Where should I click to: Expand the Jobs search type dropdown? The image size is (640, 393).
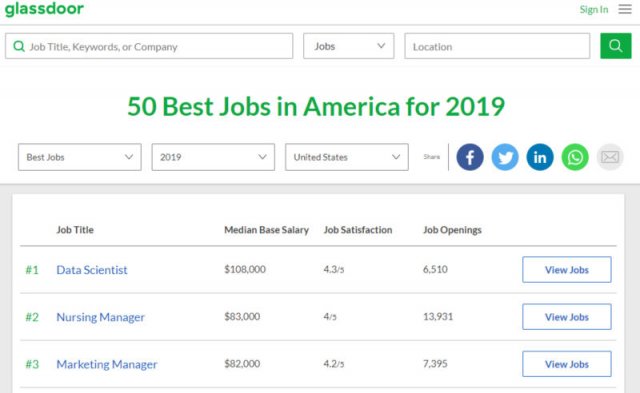[349, 46]
